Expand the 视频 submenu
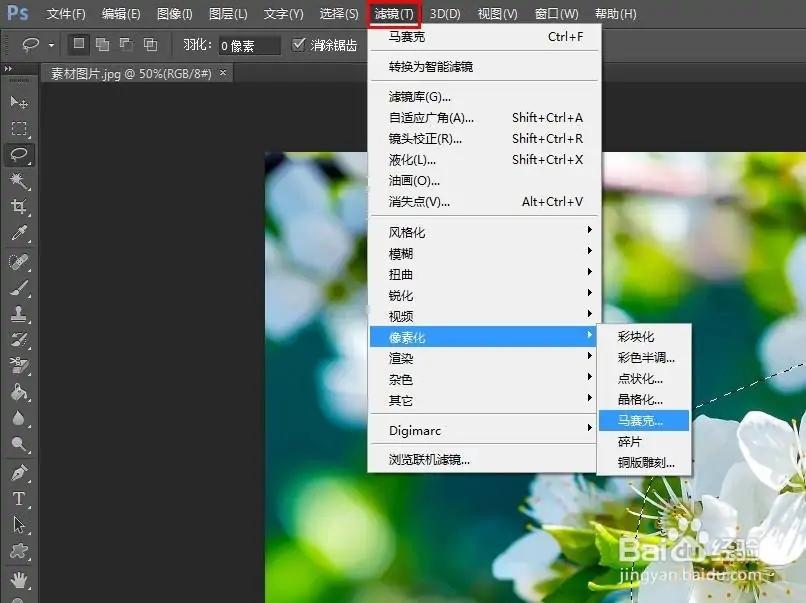 coord(483,316)
